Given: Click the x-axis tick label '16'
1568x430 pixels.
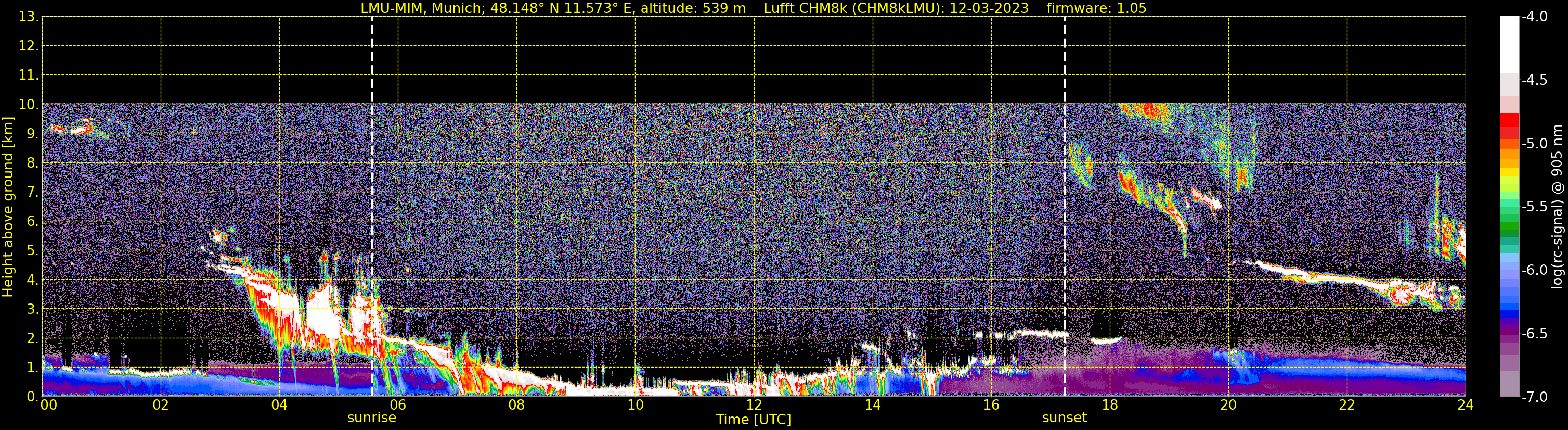Looking at the screenshot, I should pyautogui.click(x=992, y=406).
